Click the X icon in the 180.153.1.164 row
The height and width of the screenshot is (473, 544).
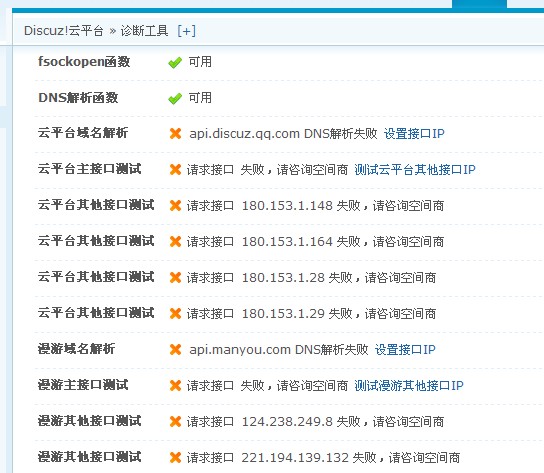(176, 242)
